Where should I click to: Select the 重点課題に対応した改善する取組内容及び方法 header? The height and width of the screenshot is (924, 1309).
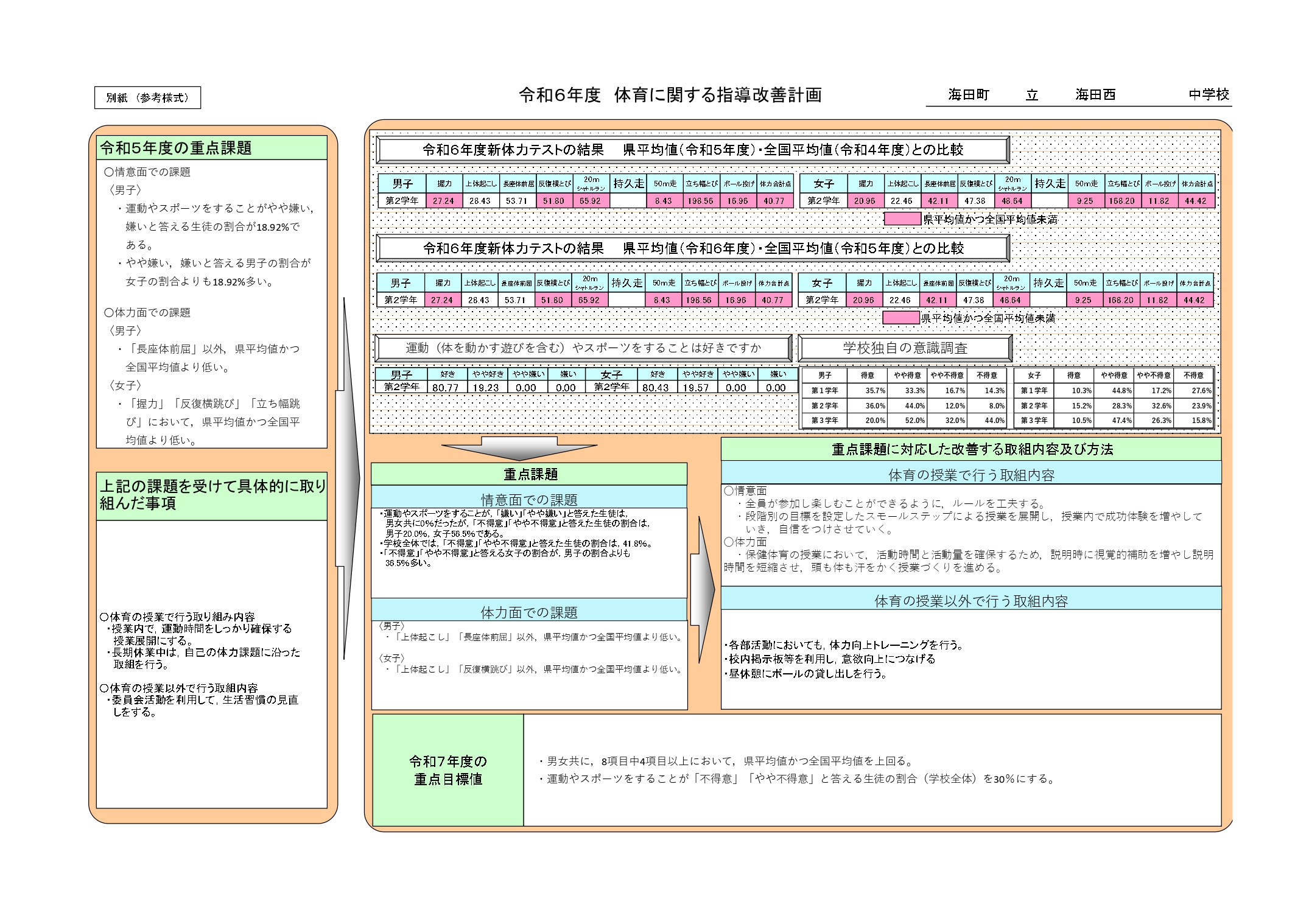tap(971, 449)
